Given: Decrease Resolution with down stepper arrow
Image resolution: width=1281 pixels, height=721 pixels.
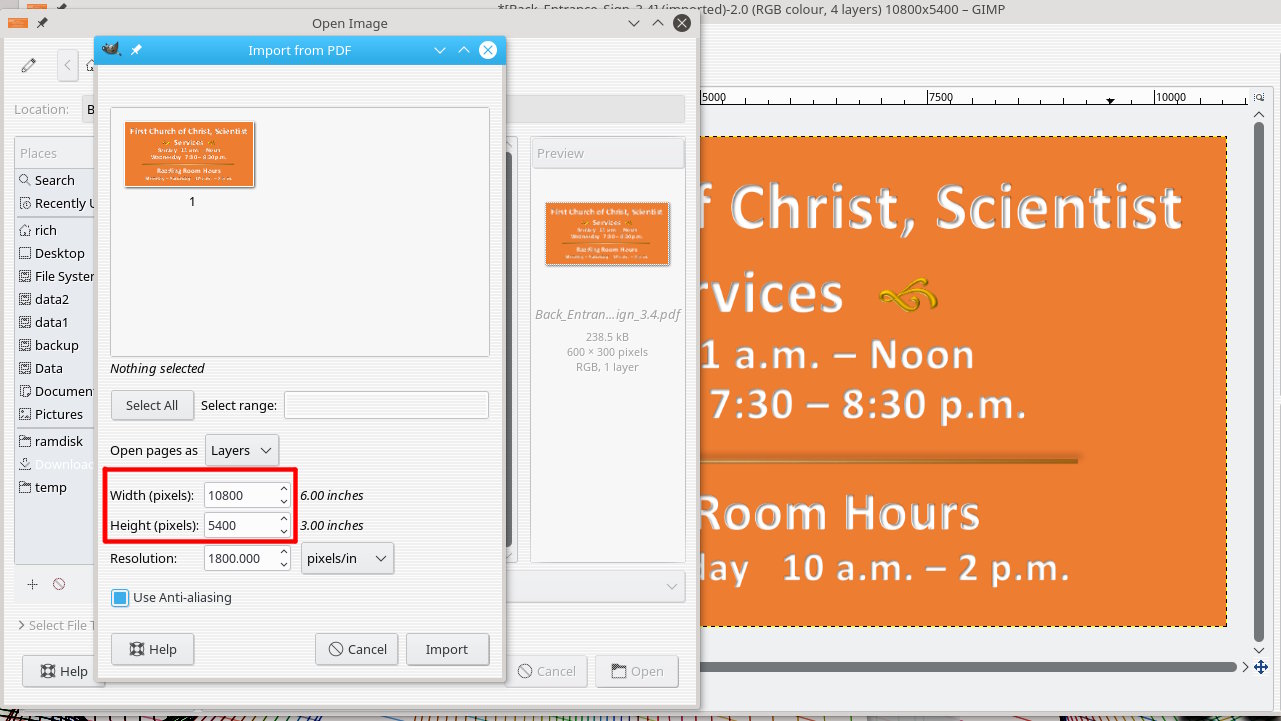Looking at the screenshot, I should point(284,564).
